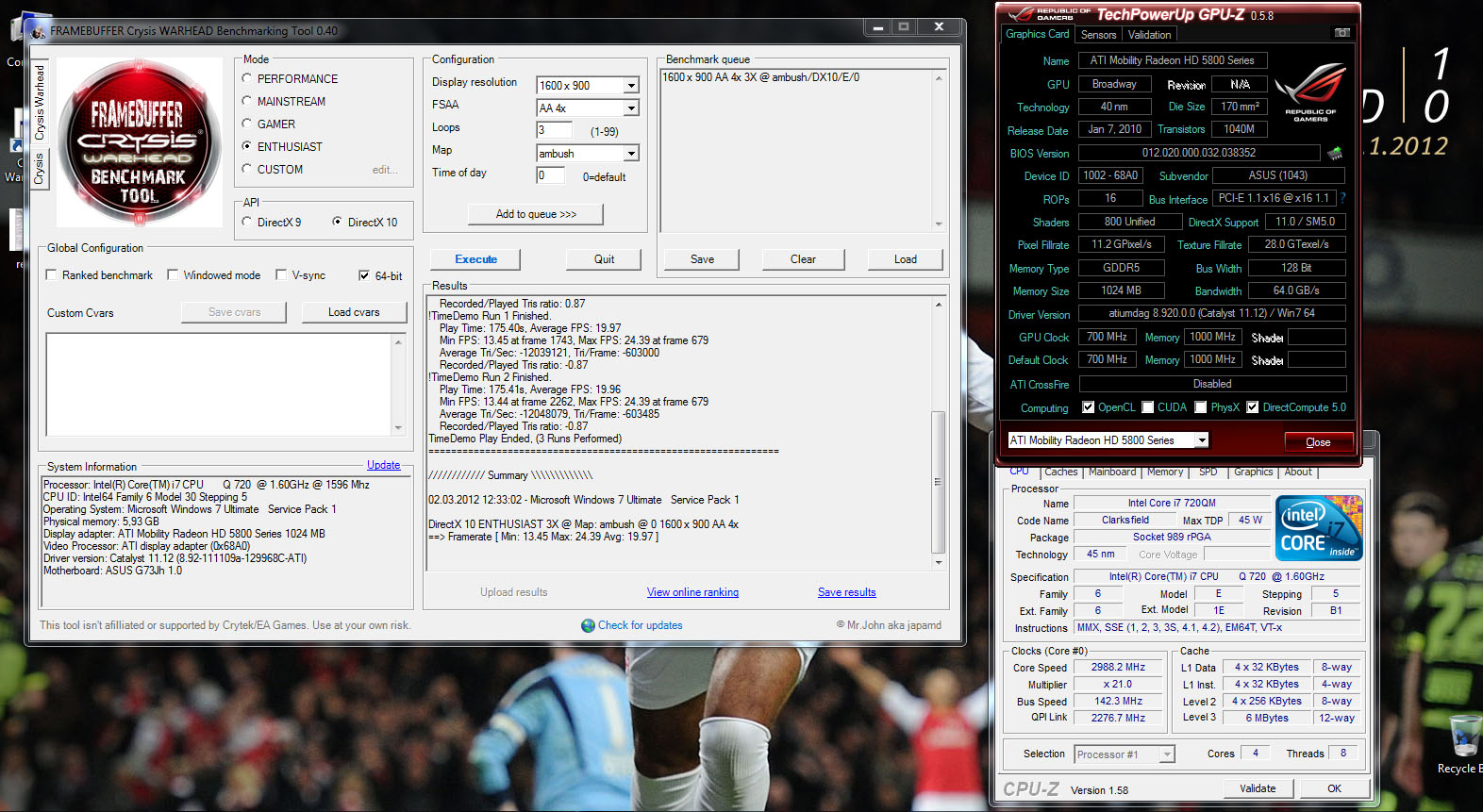This screenshot has height=812, width=1483.
Task: Open the Crysis vertical tab
Action: click(x=40, y=171)
